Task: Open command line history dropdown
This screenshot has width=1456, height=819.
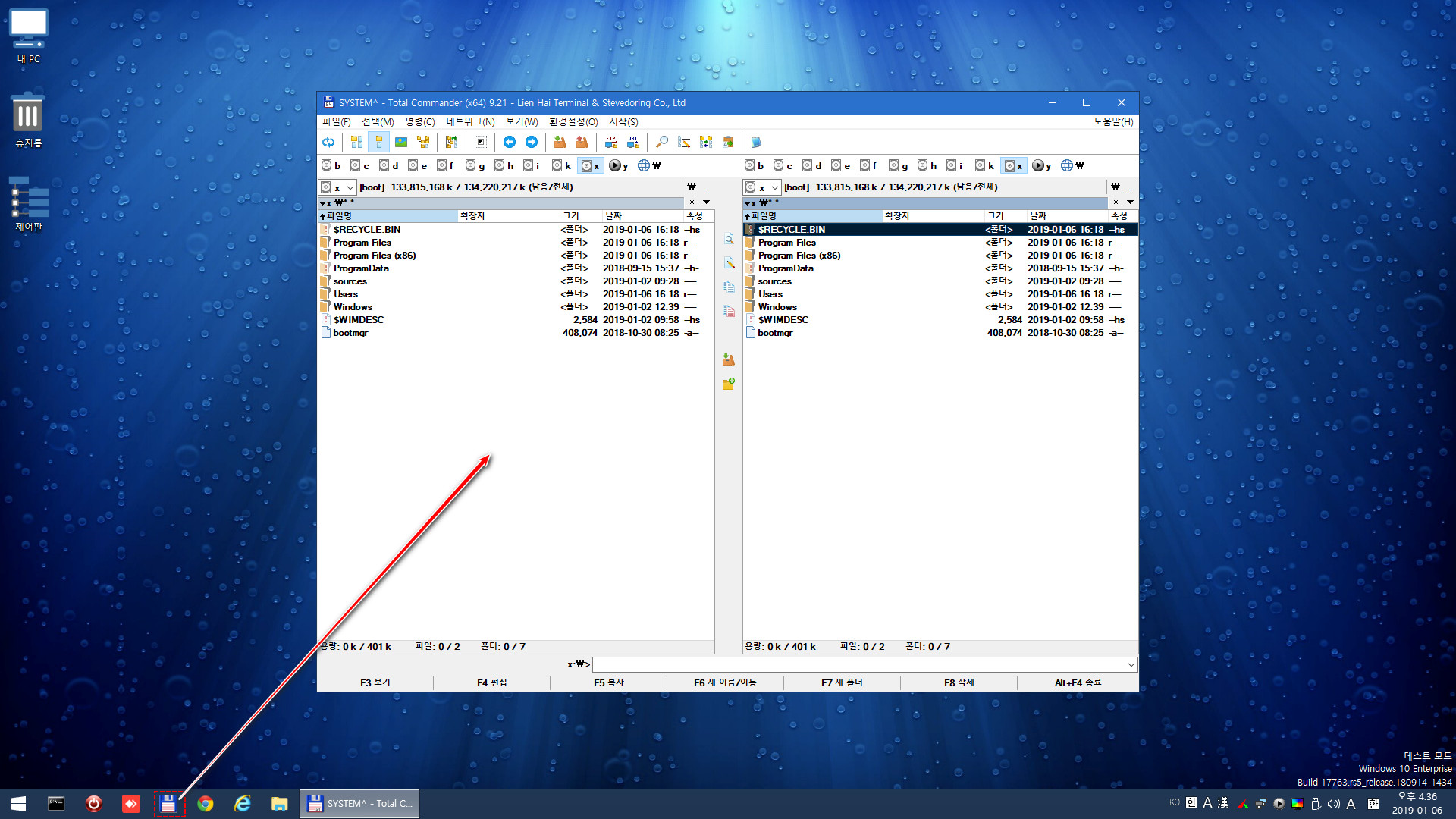Action: (1131, 664)
